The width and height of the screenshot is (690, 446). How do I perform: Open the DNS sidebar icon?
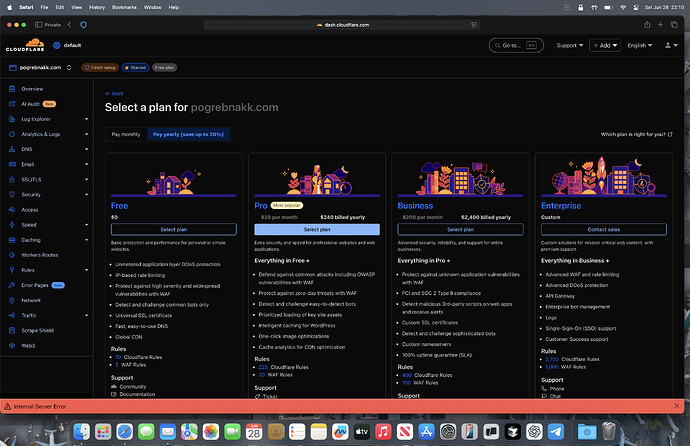coord(12,150)
